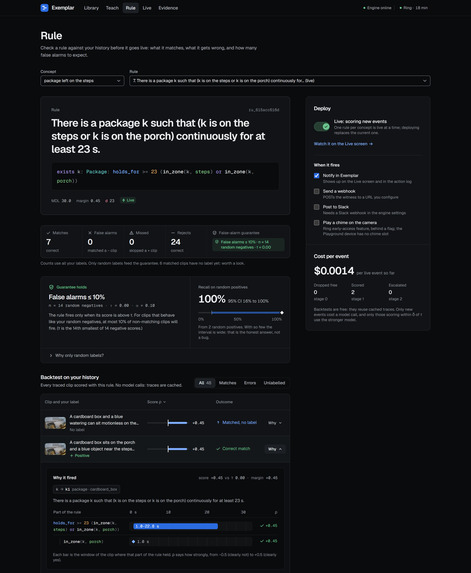Click the Why it fired heading

click(65, 478)
